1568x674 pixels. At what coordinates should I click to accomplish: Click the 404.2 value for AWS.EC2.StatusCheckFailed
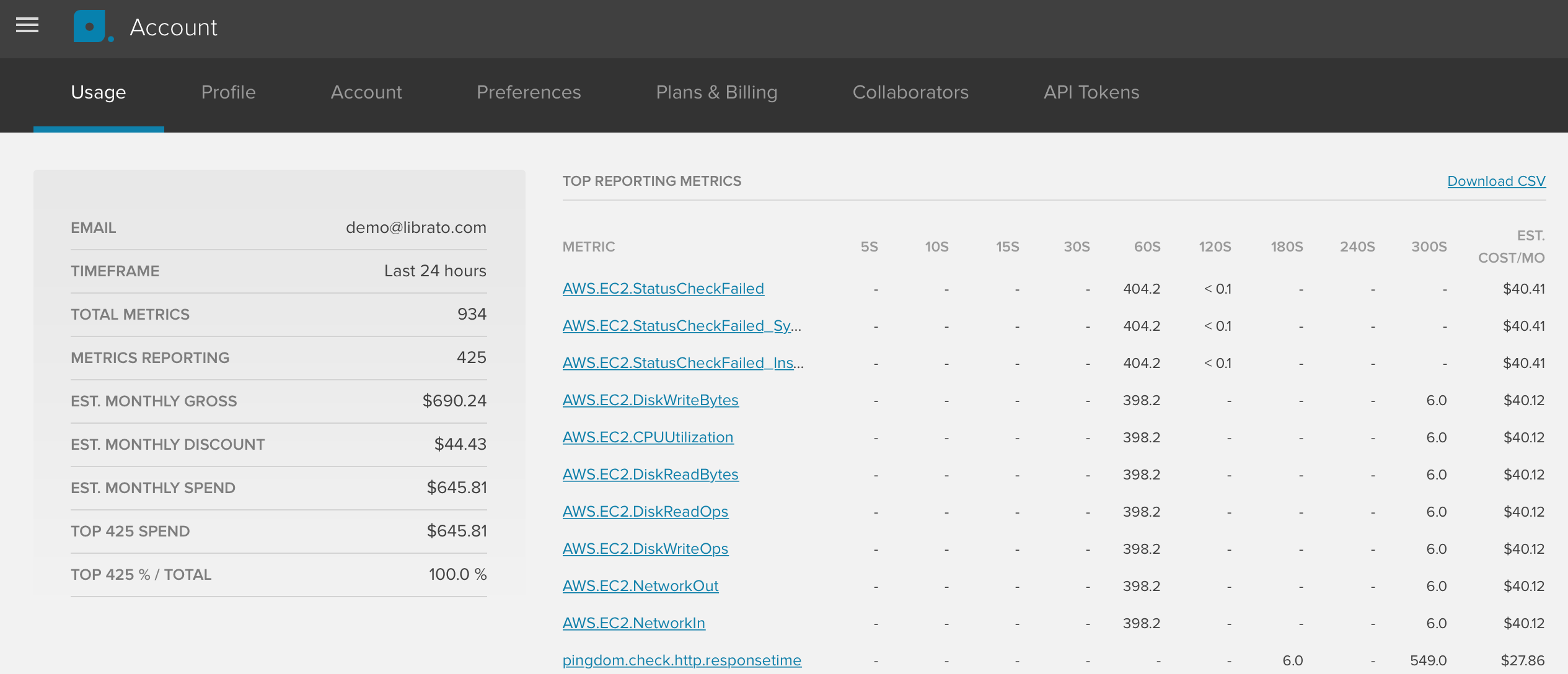click(1142, 289)
